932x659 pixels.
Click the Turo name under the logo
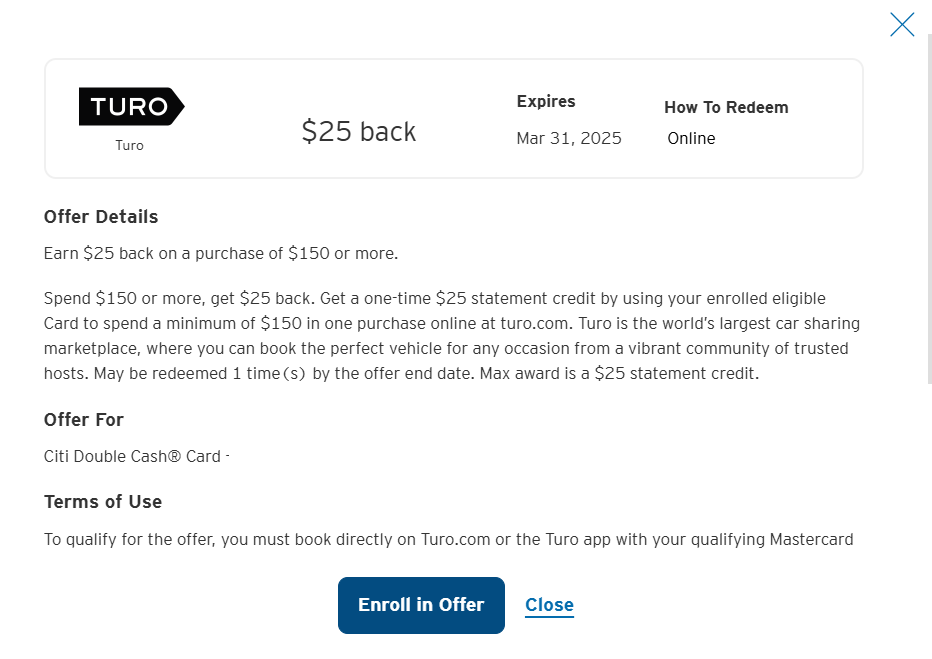click(x=129, y=146)
